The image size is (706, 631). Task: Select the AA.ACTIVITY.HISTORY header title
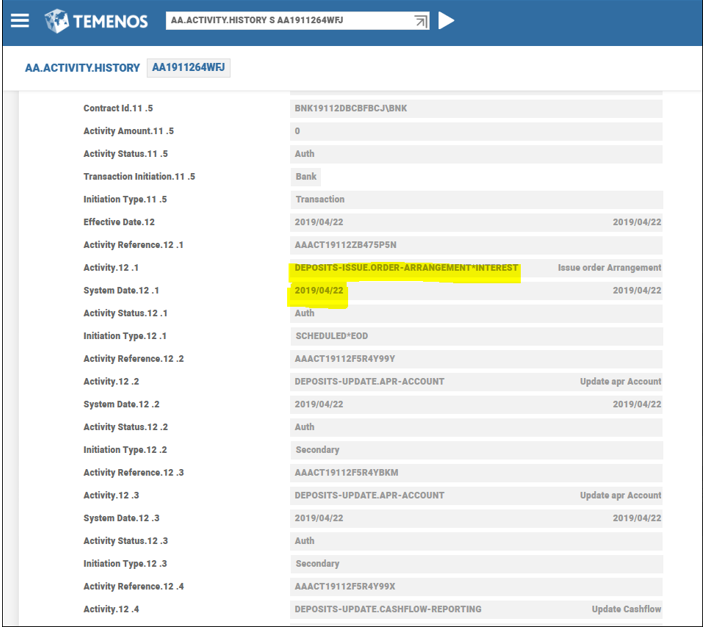click(82, 68)
